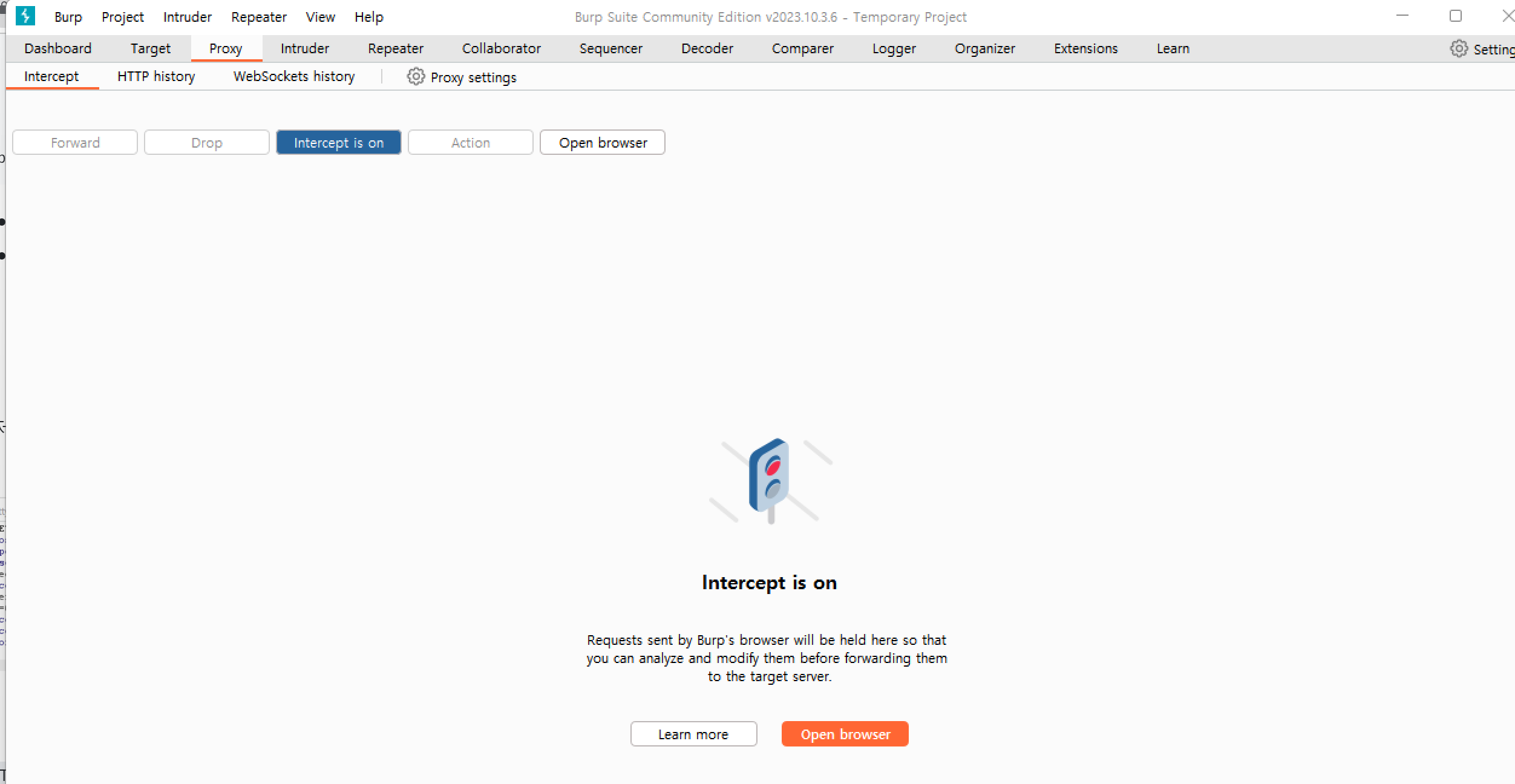Viewport: 1515px width, 784px height.
Task: Click the Proxy settings gear icon
Action: click(x=416, y=77)
